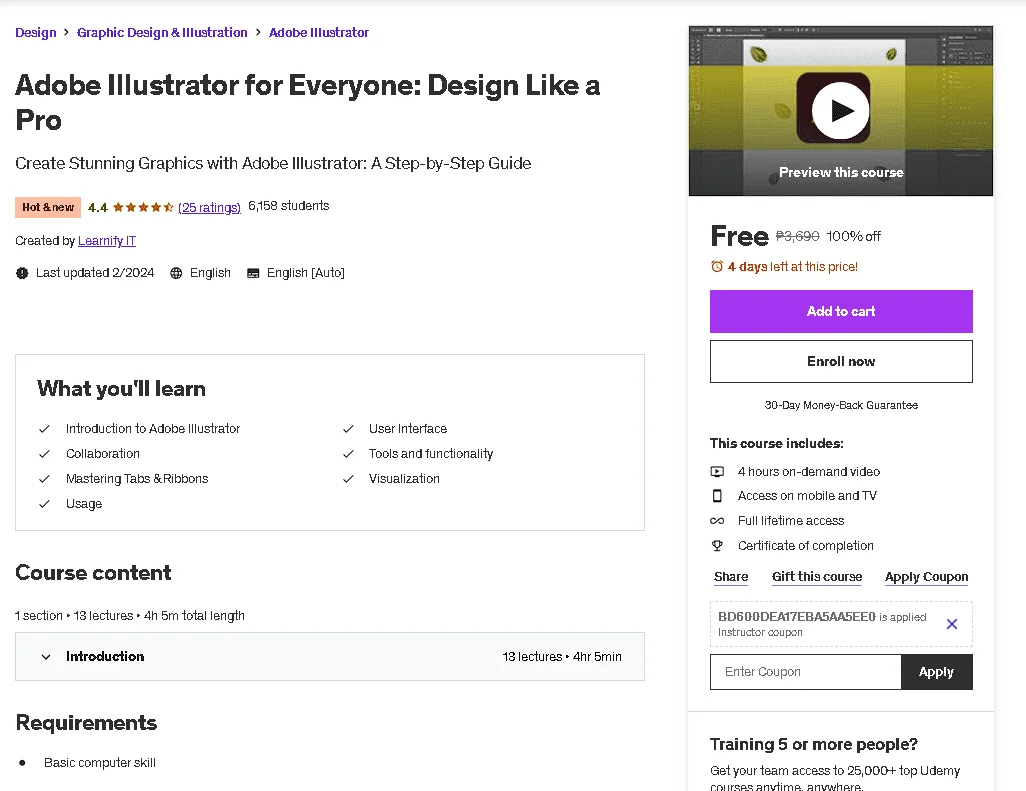
Task: Click checkmark beside Introduction to Adobe Illustrator
Action: (44, 429)
